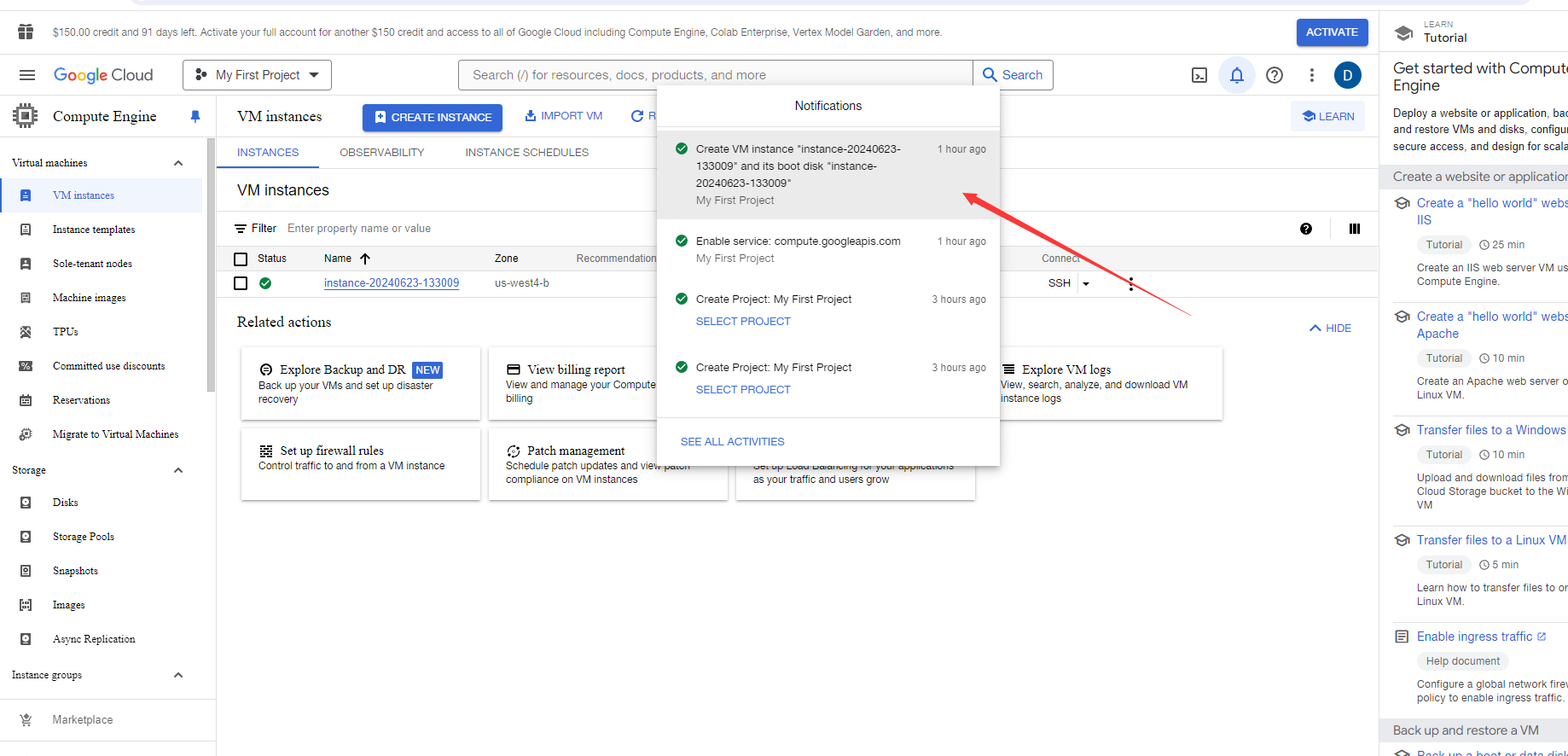Image resolution: width=1568 pixels, height=756 pixels.
Task: Switch to the INSTANCE SCHEDULES tab
Action: click(527, 153)
